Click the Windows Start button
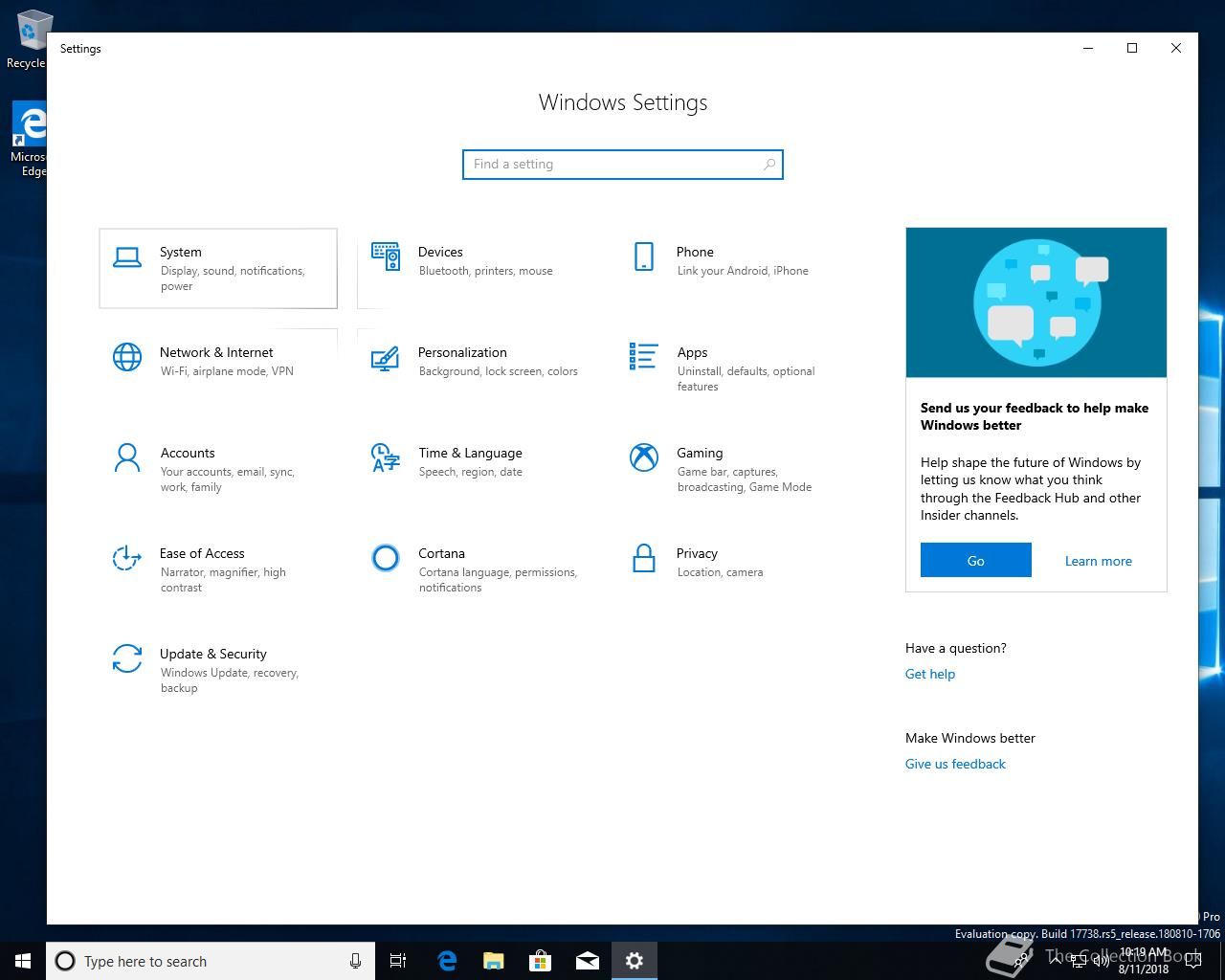The height and width of the screenshot is (980, 1225). (x=23, y=961)
